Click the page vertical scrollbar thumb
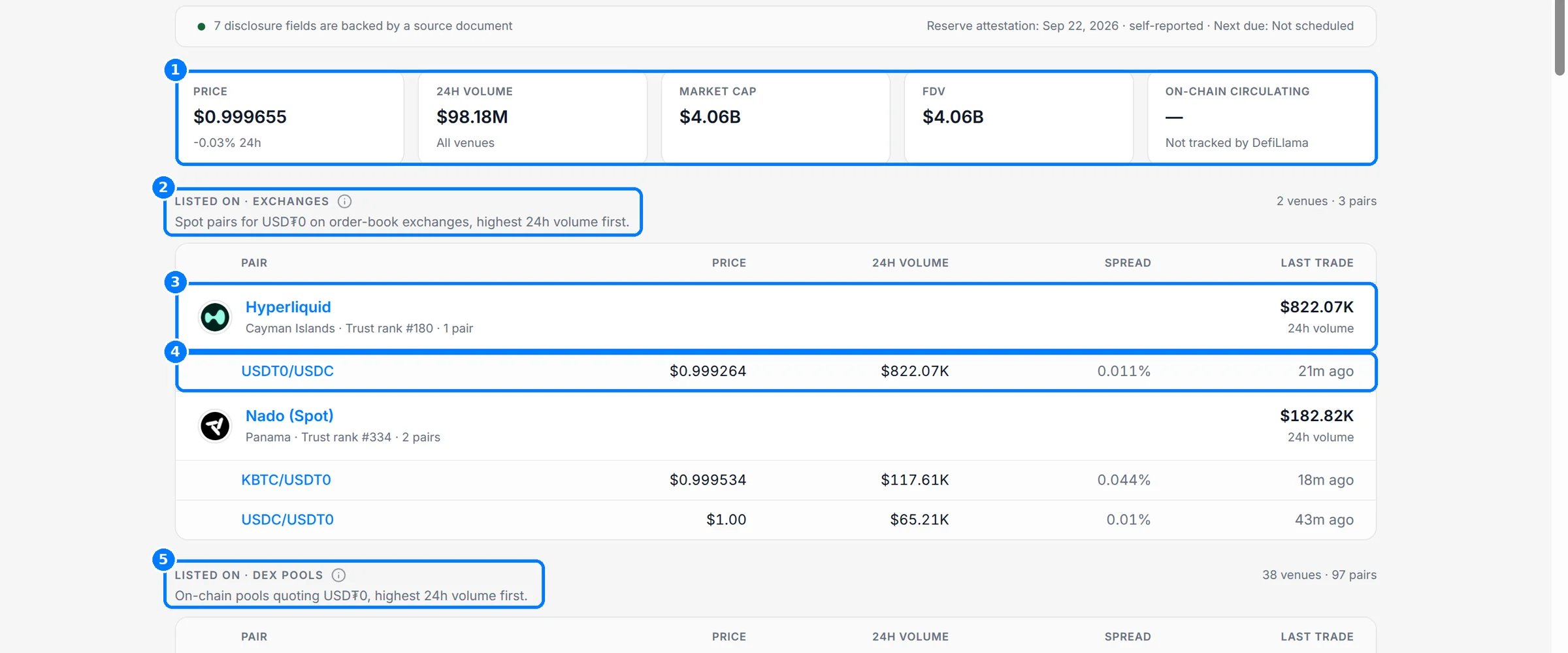 click(1560, 38)
